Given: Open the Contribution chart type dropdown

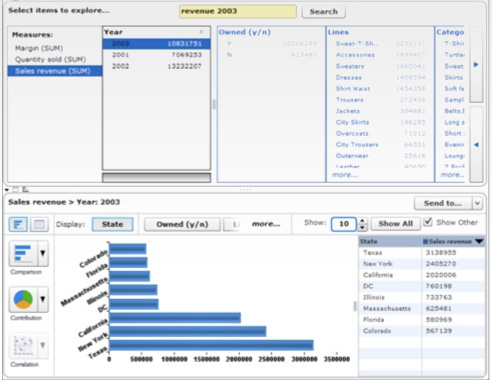Looking at the screenshot, I should [x=43, y=299].
